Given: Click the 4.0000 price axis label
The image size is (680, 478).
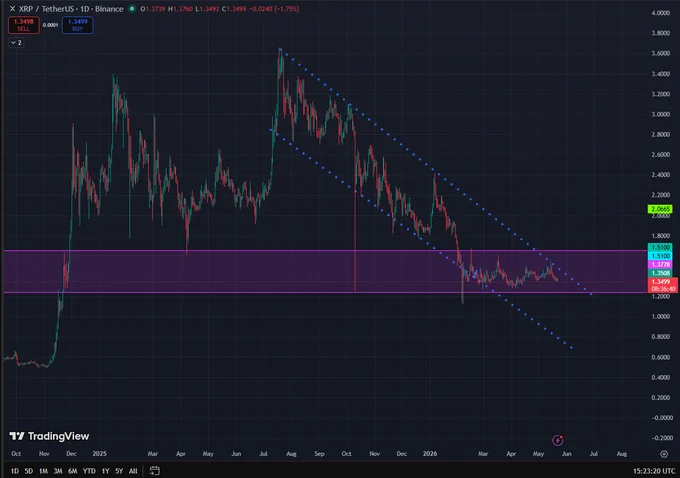Looking at the screenshot, I should [660, 13].
